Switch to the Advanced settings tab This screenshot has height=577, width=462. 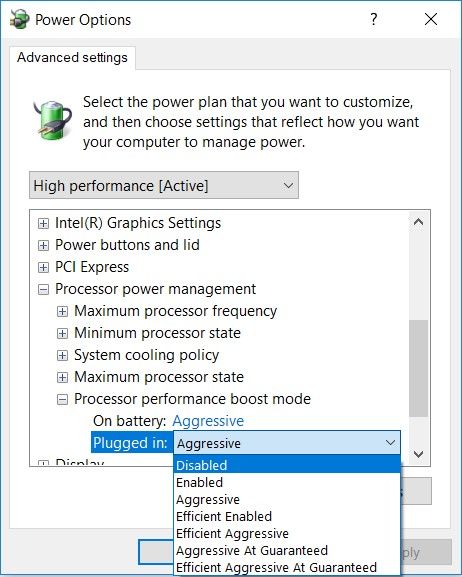click(x=73, y=57)
